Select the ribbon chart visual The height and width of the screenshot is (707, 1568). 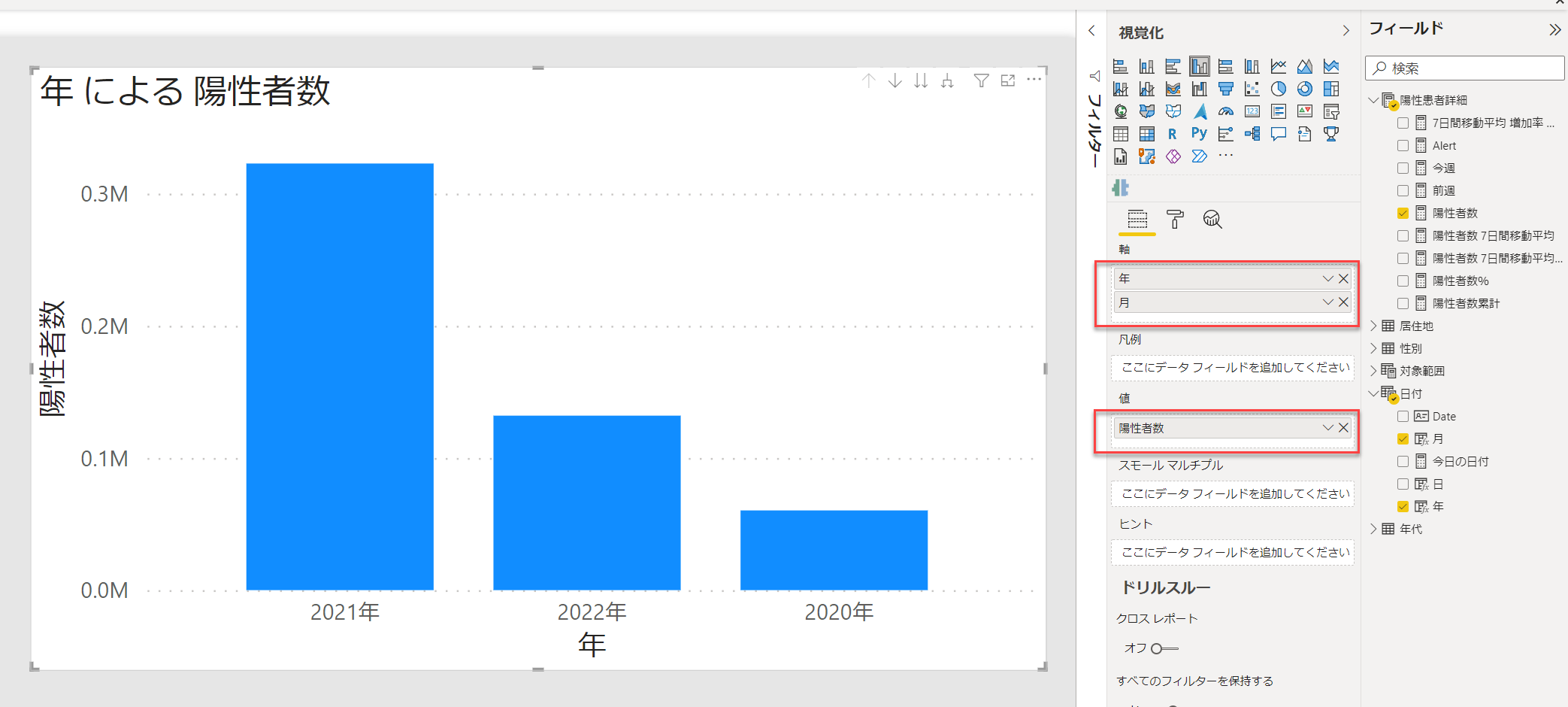[1173, 89]
